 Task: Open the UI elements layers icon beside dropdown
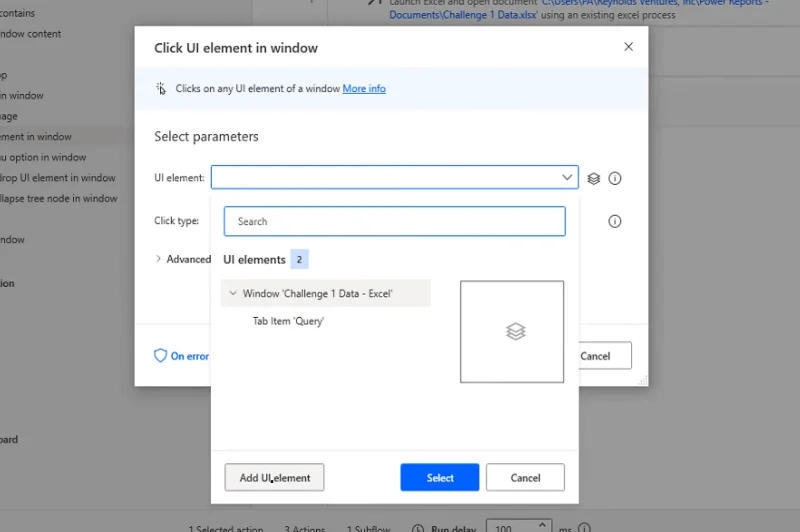(x=593, y=179)
